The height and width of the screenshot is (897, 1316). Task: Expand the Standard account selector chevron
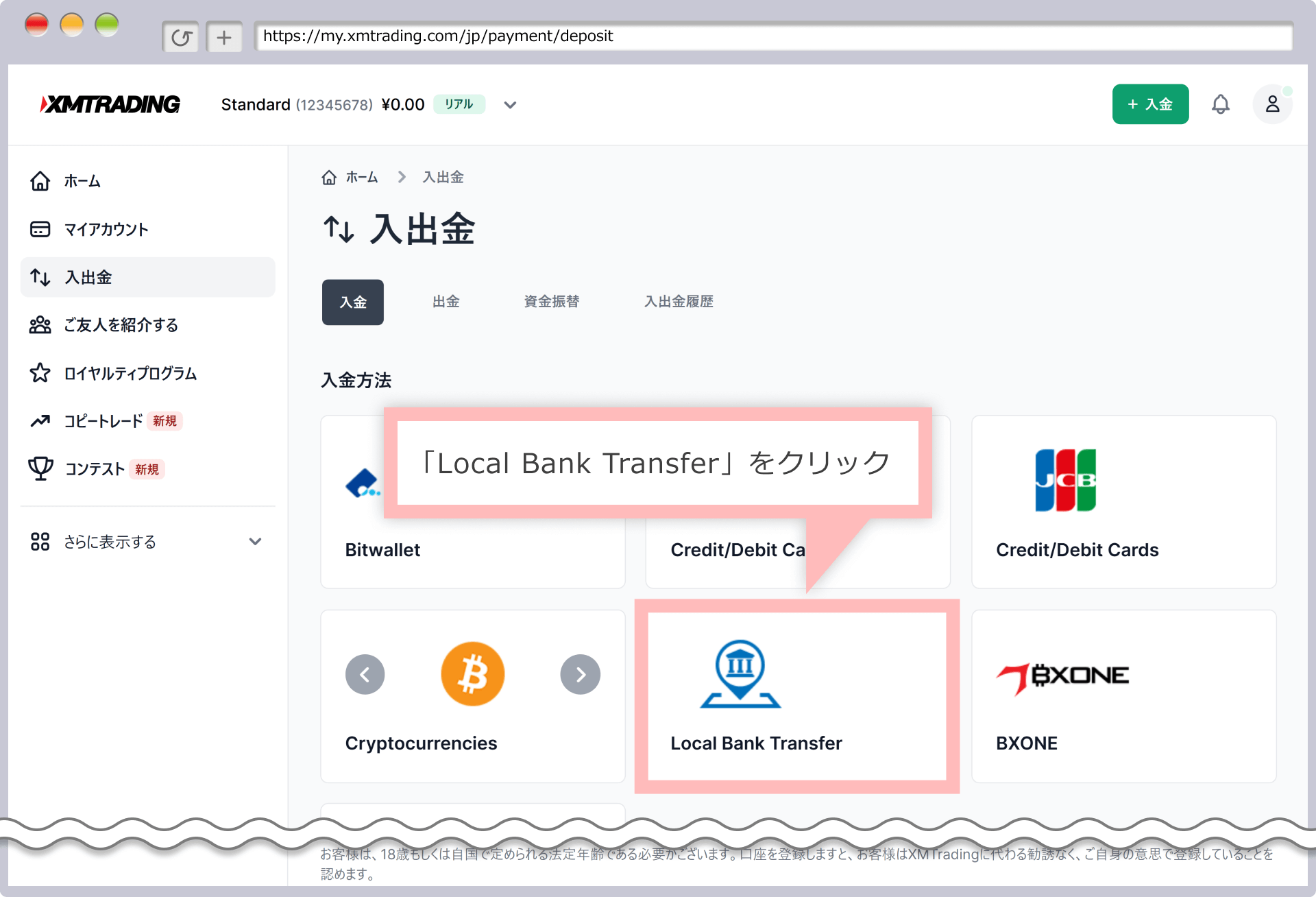pyautogui.click(x=509, y=105)
